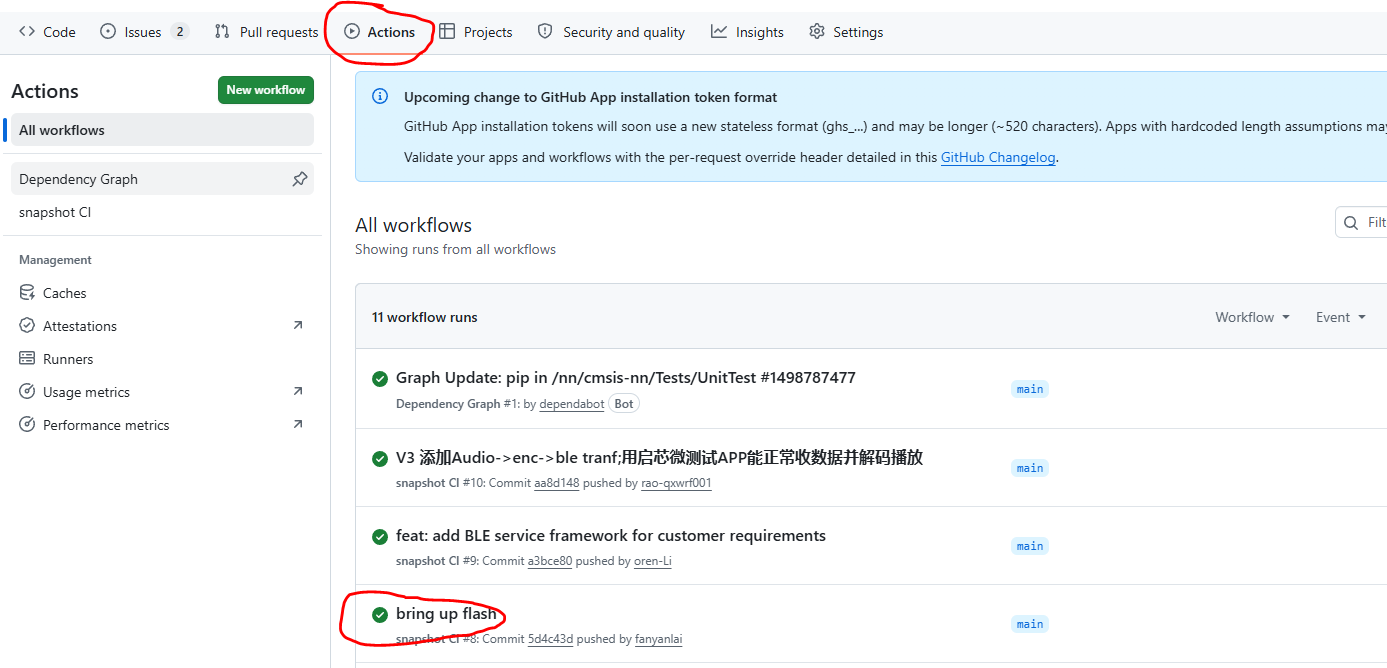Click success status icon for Graph Update run
The width and height of the screenshot is (1387, 668).
[380, 379]
